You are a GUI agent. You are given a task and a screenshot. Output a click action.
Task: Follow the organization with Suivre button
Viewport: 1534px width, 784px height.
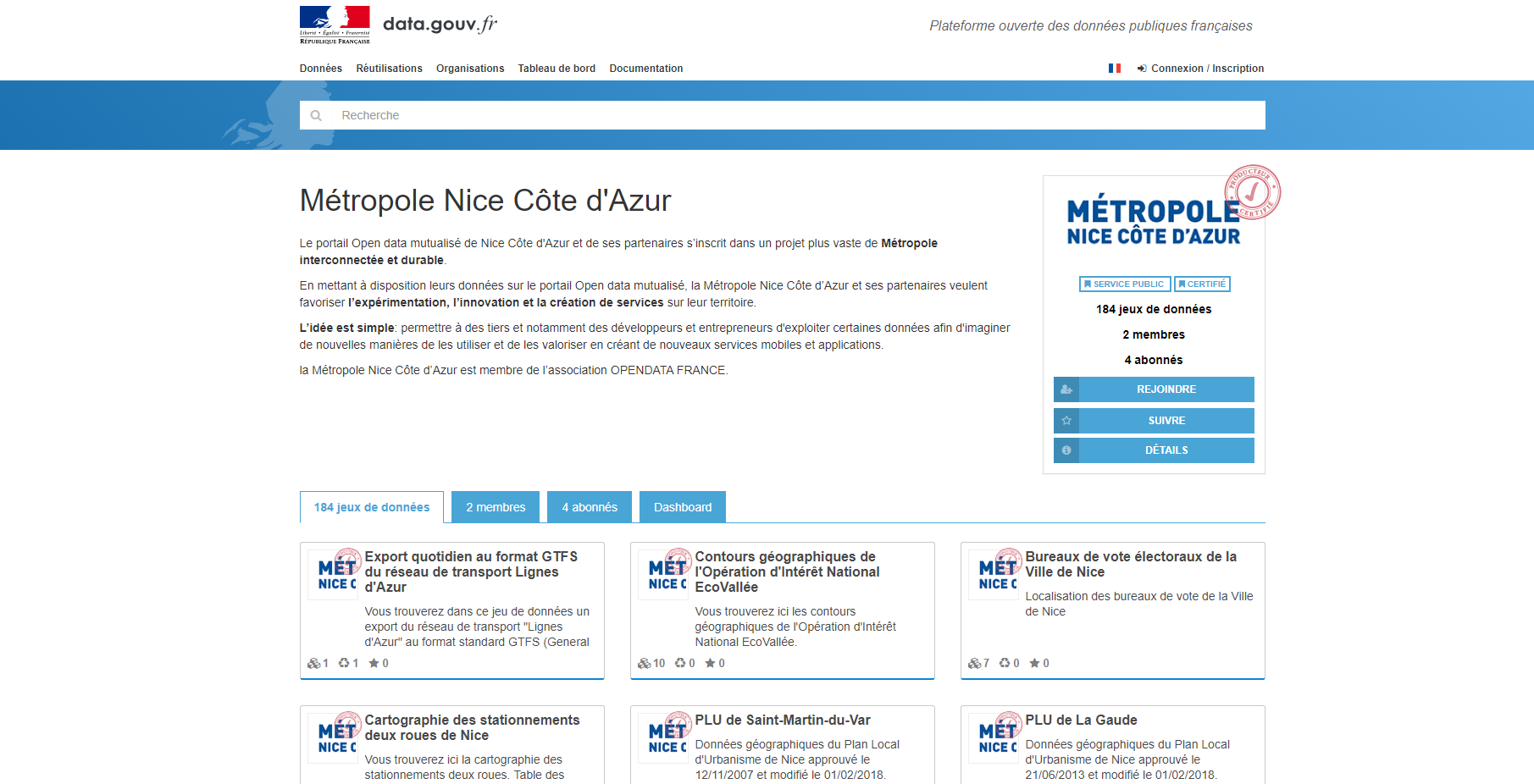click(x=1166, y=421)
